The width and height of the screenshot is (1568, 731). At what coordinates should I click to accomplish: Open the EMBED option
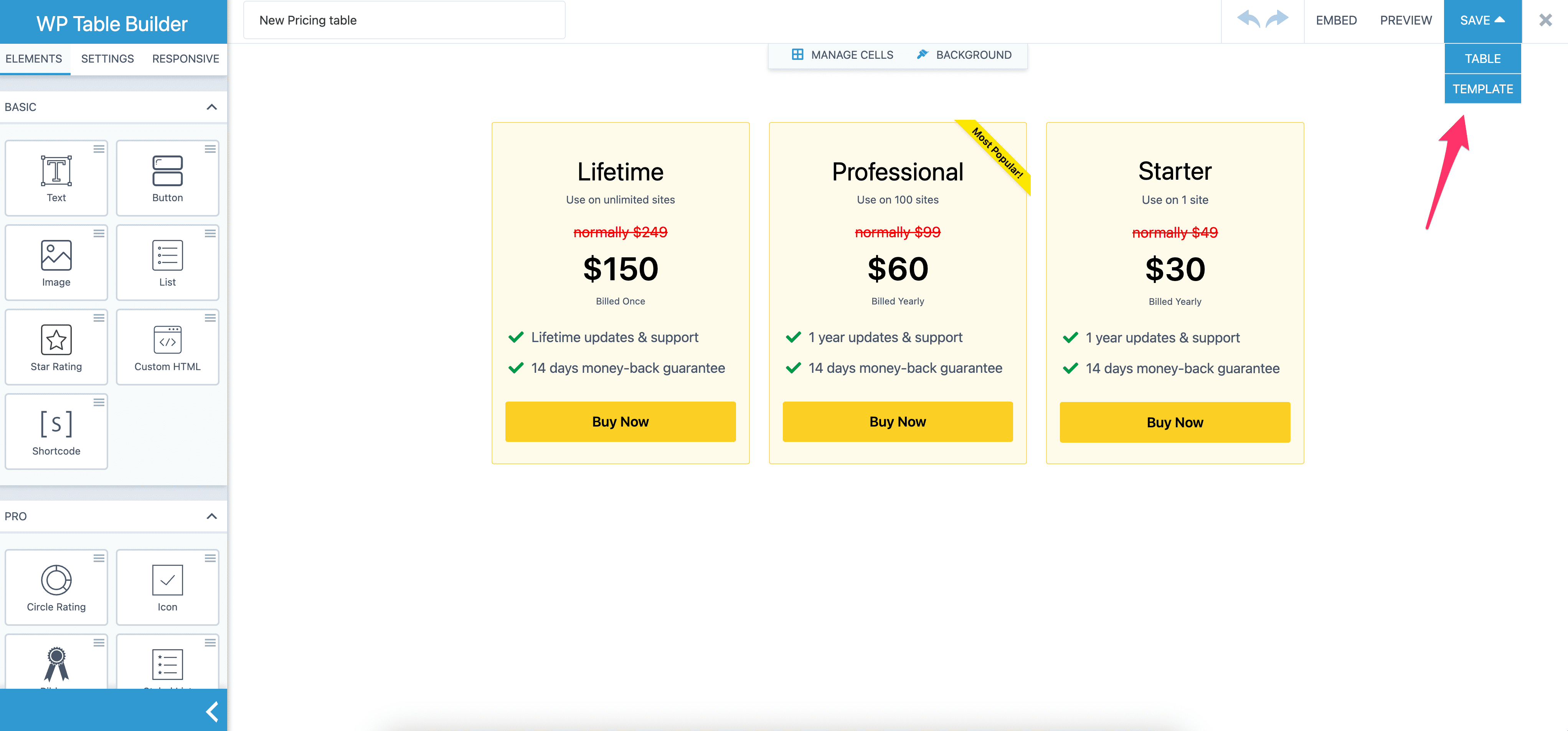coord(1336,21)
